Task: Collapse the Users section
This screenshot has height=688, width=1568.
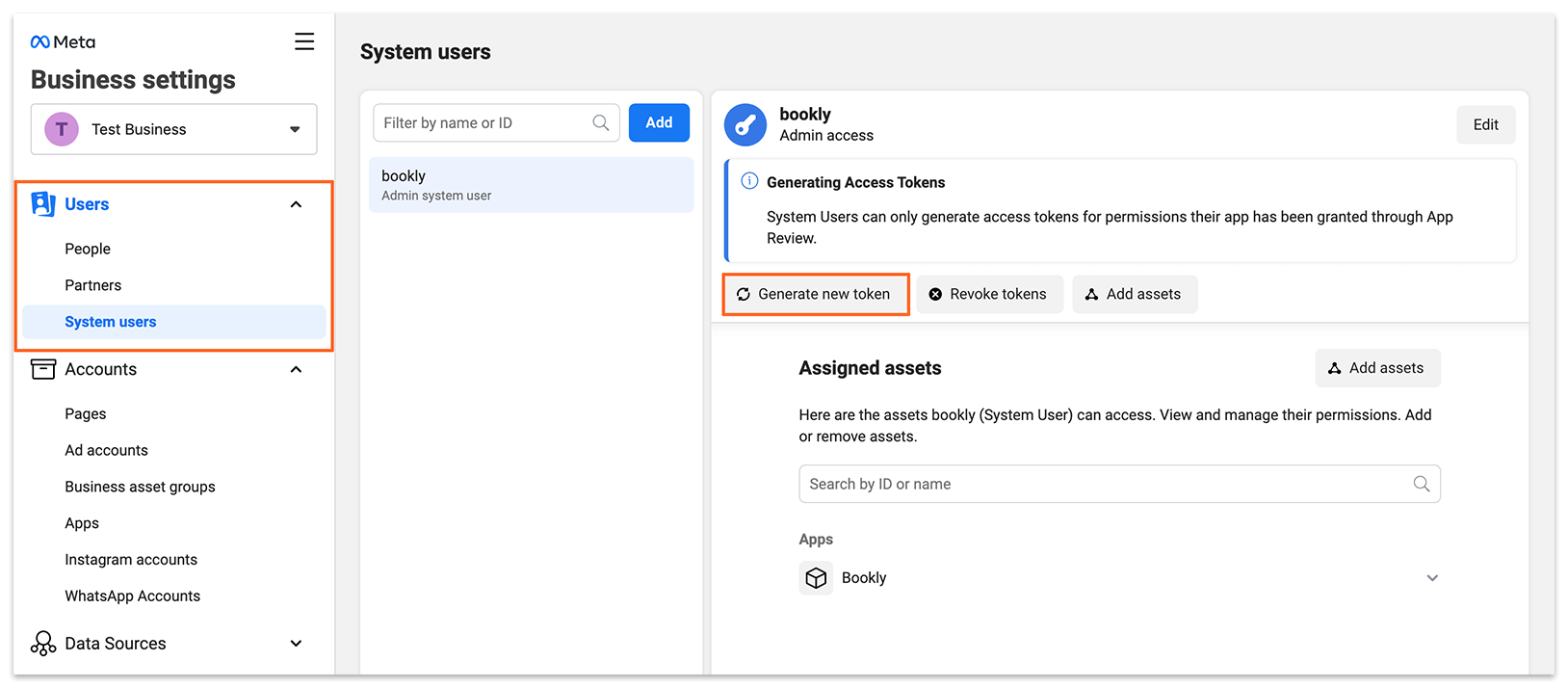Action: 297,204
